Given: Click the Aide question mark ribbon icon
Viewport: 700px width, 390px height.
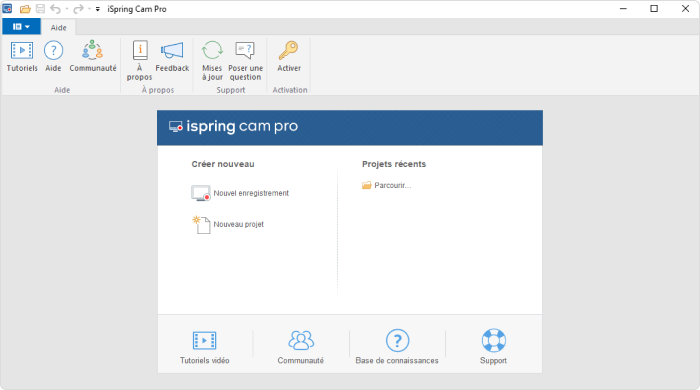Looking at the screenshot, I should 53,56.
